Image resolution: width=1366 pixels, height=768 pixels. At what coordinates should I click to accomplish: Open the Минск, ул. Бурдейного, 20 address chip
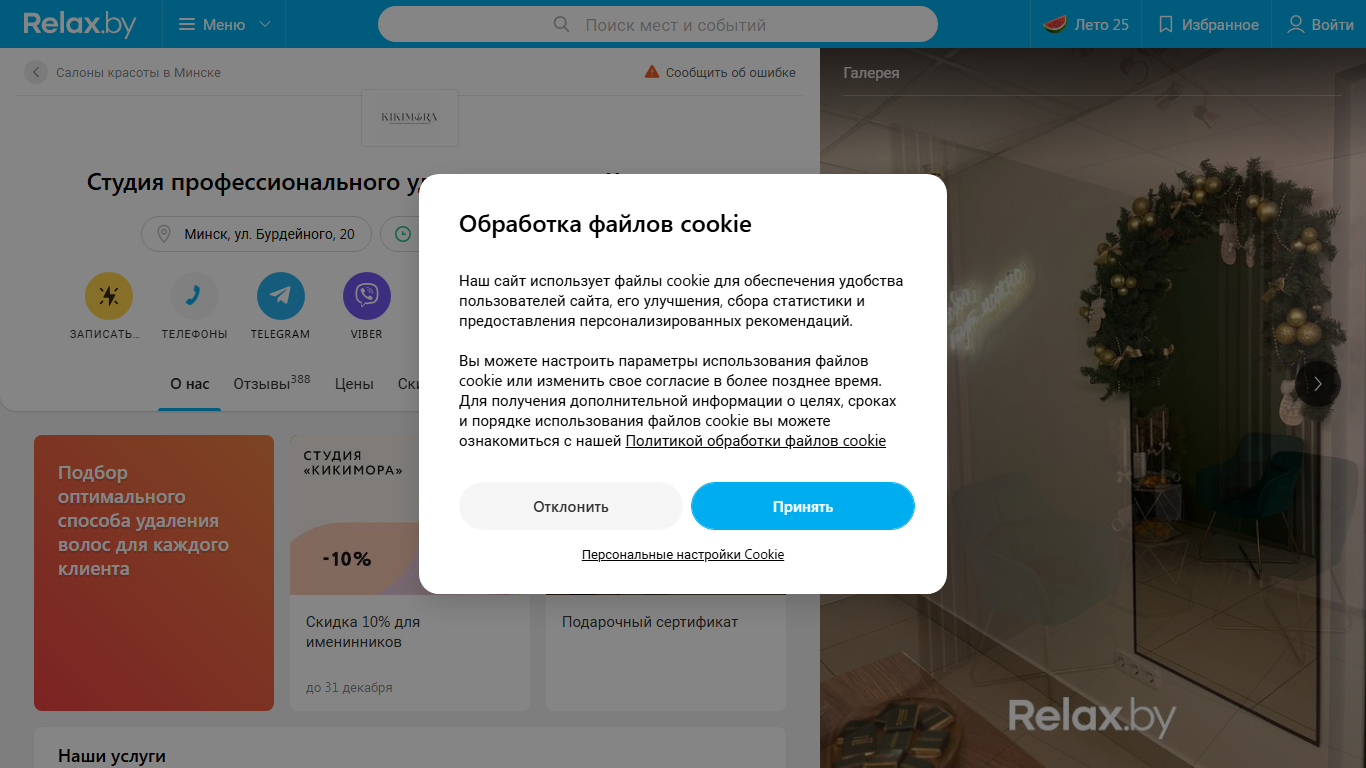tap(256, 234)
